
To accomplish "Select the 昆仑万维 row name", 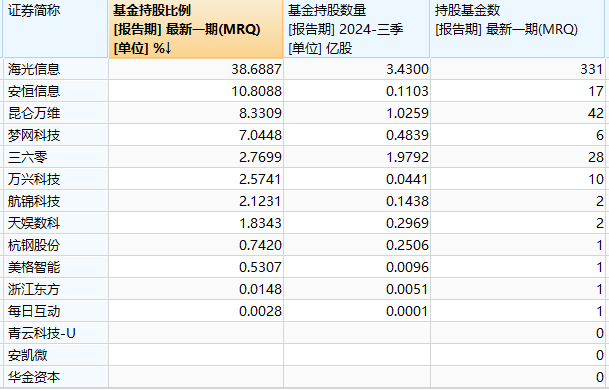I will pos(34,113).
